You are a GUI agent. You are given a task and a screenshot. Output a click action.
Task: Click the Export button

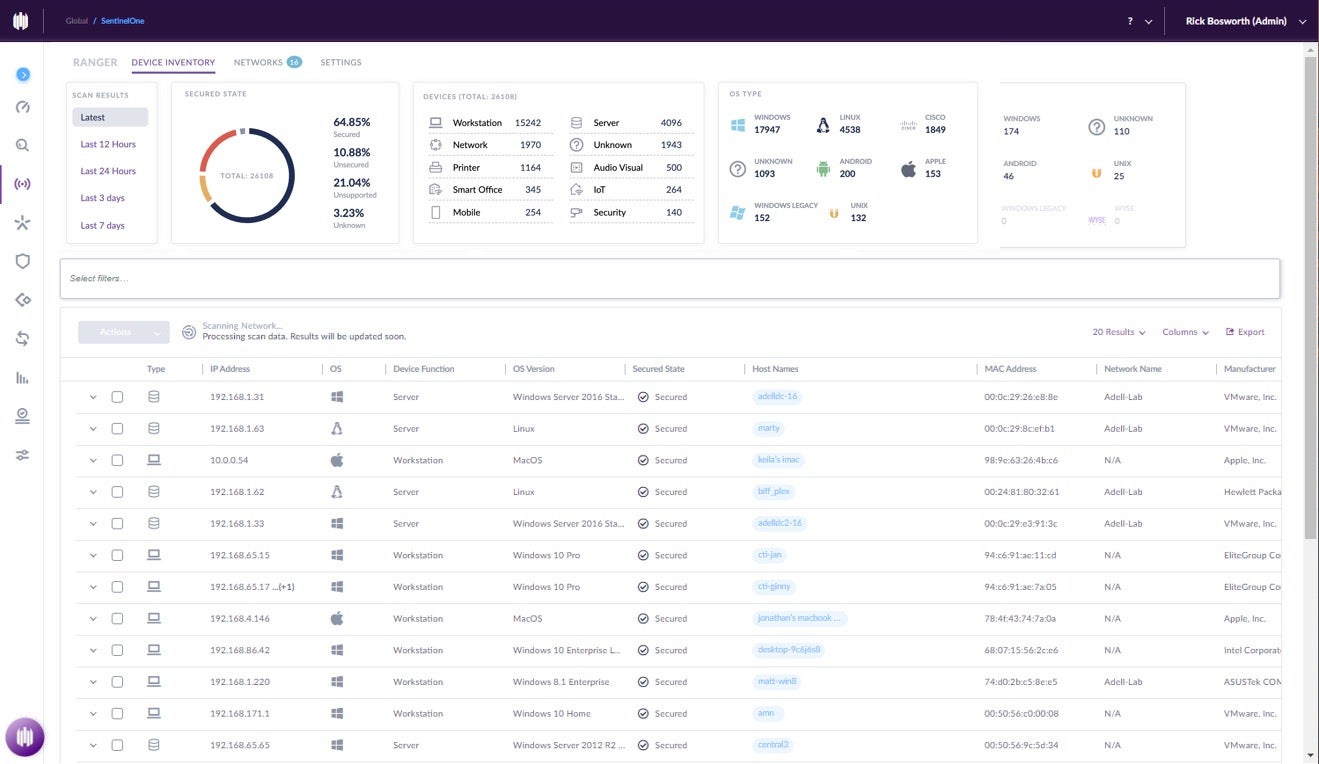pos(1245,332)
